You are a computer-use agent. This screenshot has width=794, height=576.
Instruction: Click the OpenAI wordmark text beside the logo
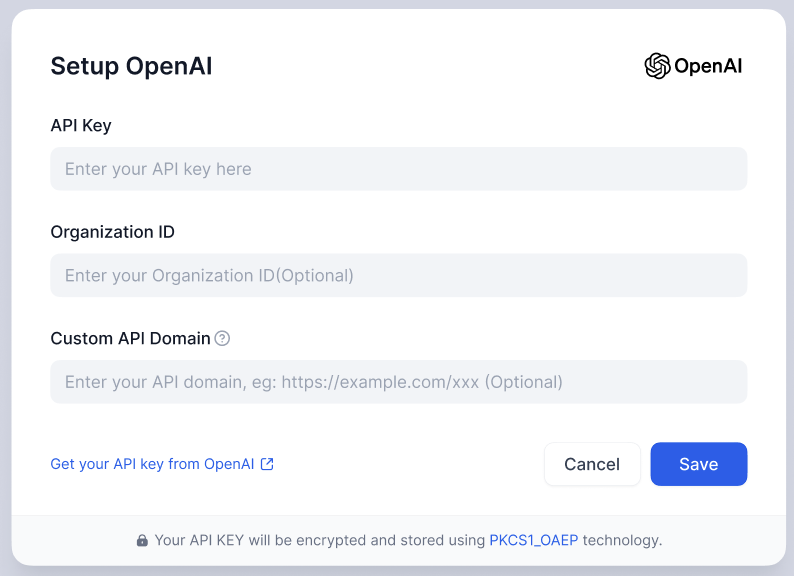[708, 67]
